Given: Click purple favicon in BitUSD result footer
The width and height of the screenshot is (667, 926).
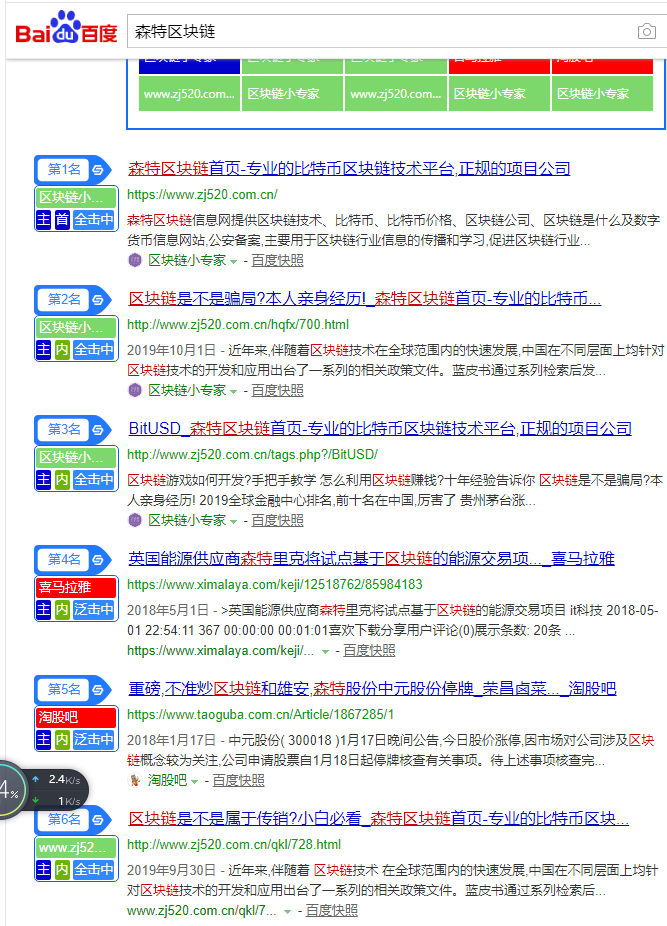Looking at the screenshot, I should click(135, 520).
